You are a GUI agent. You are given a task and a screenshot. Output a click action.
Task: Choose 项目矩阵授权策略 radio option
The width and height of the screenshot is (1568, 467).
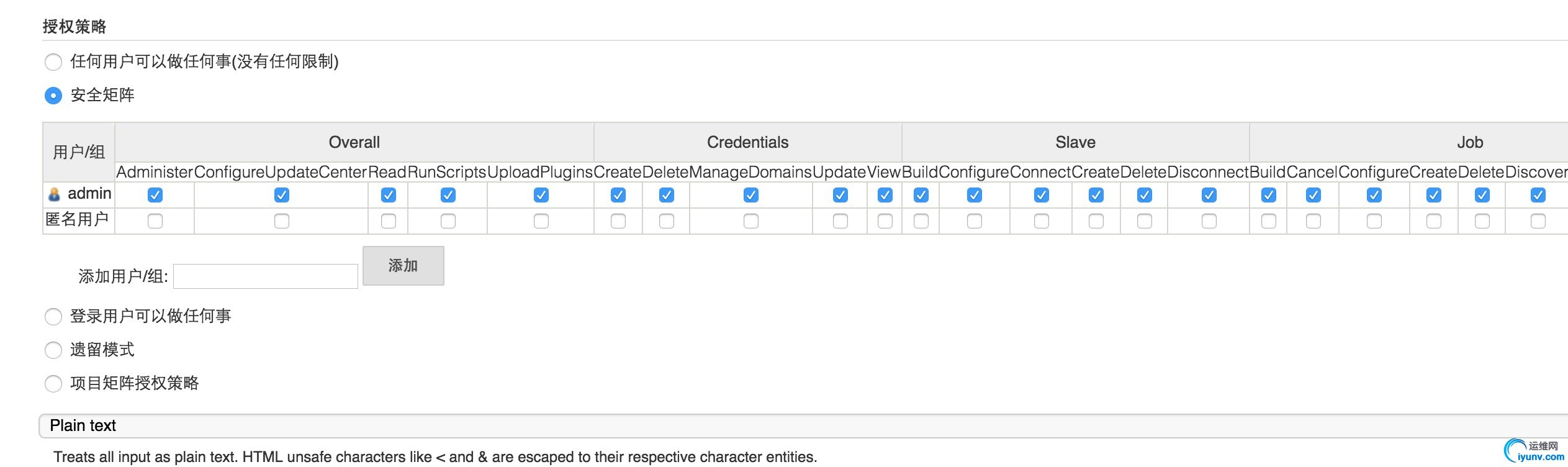tap(53, 384)
